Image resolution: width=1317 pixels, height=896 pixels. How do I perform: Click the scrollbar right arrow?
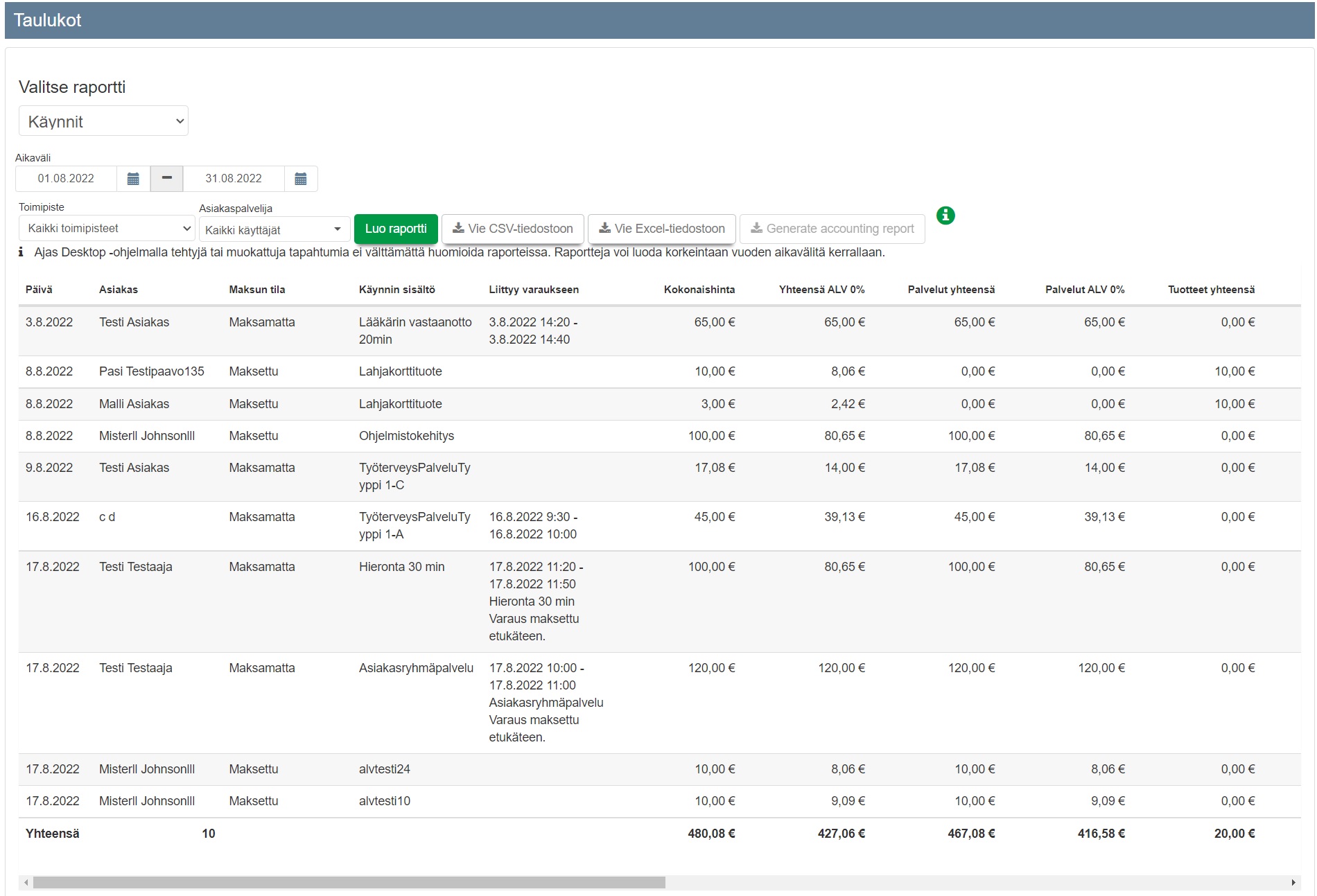point(1293,882)
